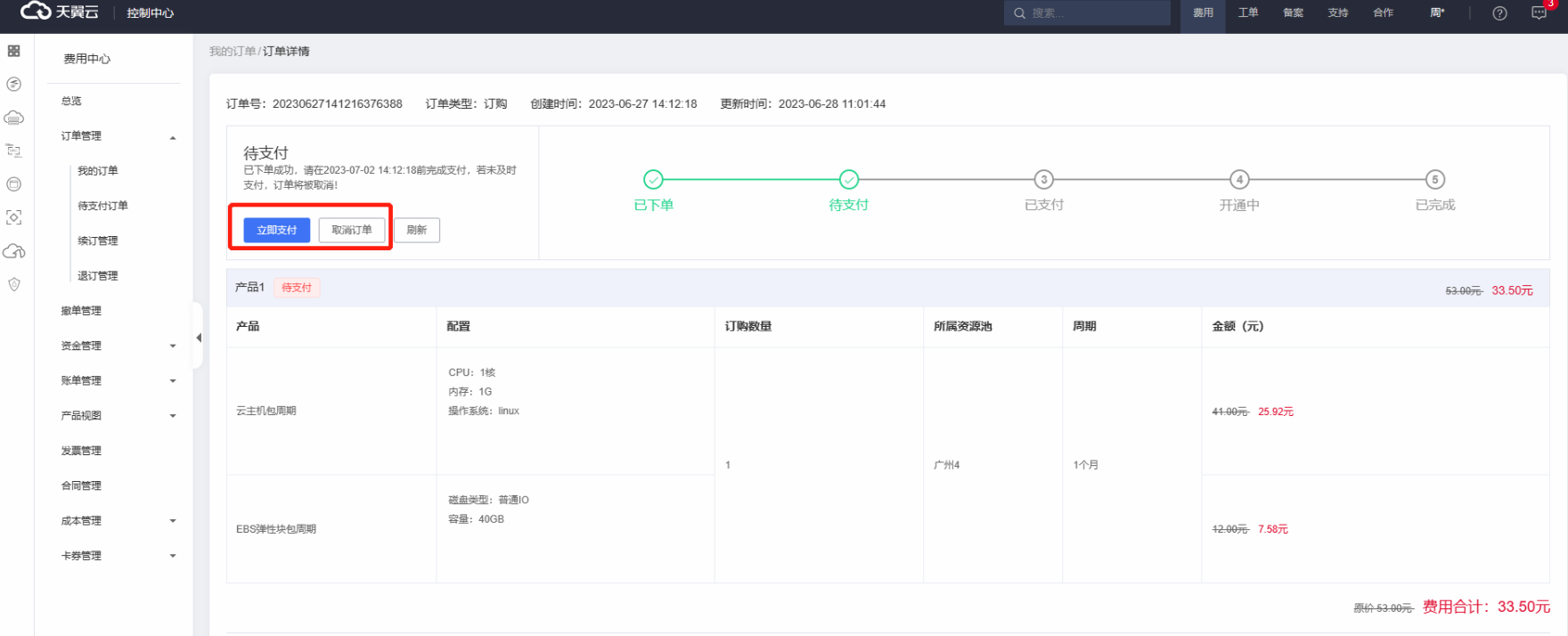Open the help question mark icon
This screenshot has width=1568, height=636.
[1499, 13]
